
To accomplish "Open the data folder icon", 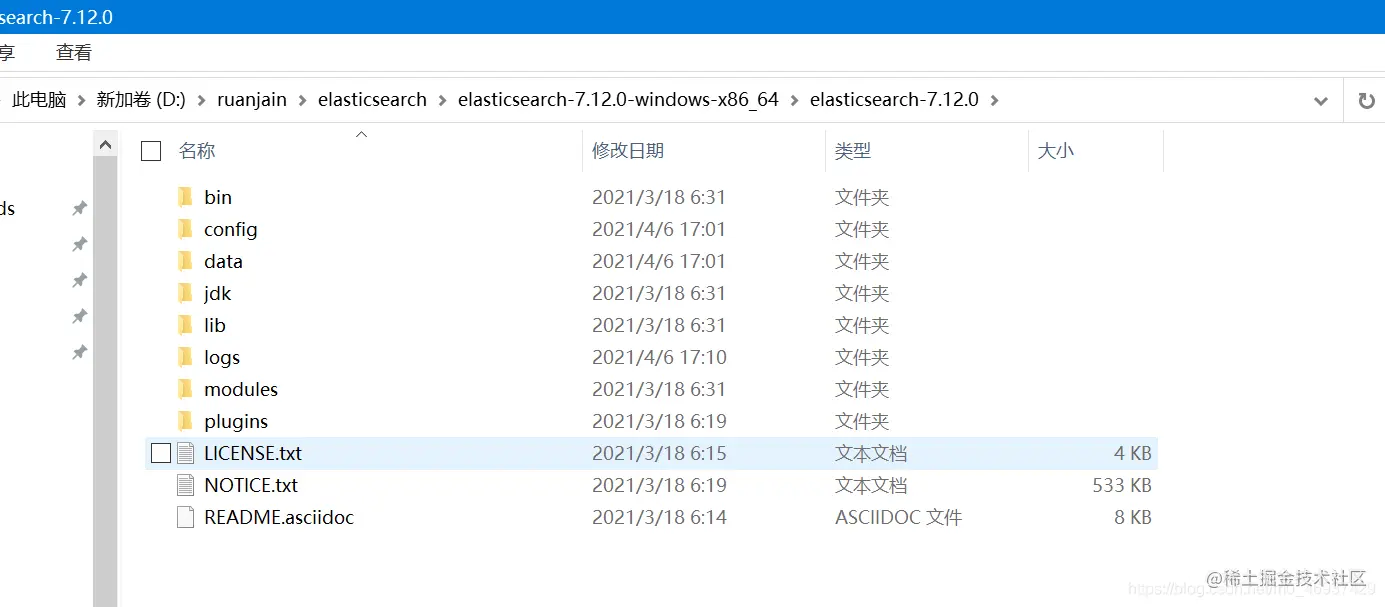I will 185,261.
